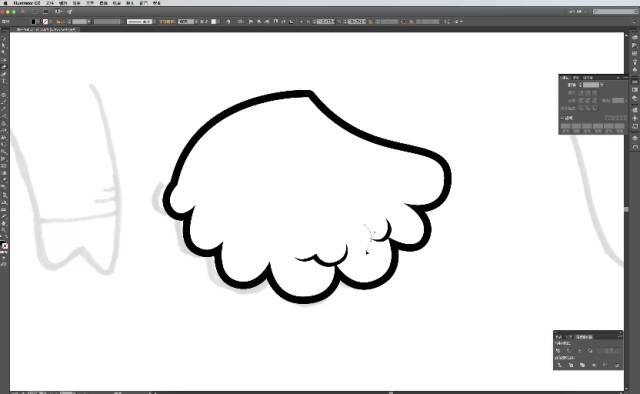Viewport: 640px width, 394px height.
Task: Open the Color panel from right dock
Action: coord(635,37)
